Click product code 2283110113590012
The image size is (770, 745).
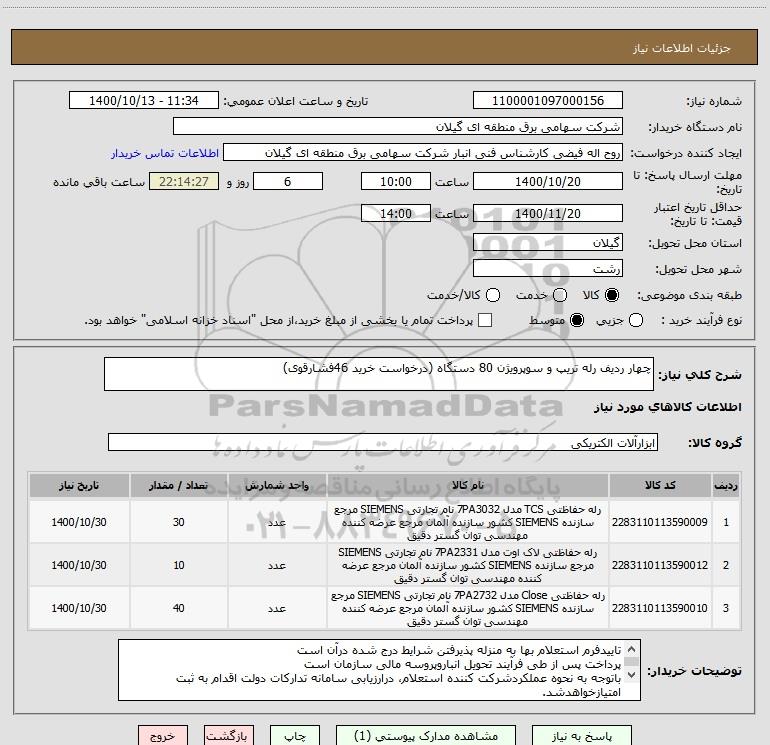(660, 565)
